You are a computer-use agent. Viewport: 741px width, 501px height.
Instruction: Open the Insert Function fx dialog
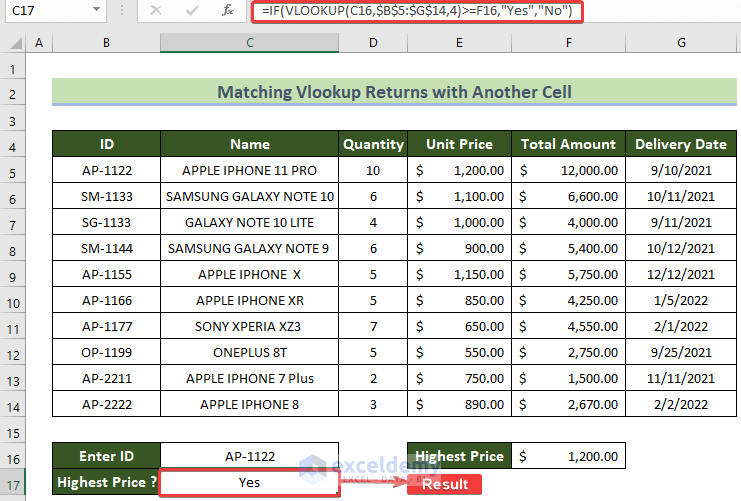[x=227, y=10]
